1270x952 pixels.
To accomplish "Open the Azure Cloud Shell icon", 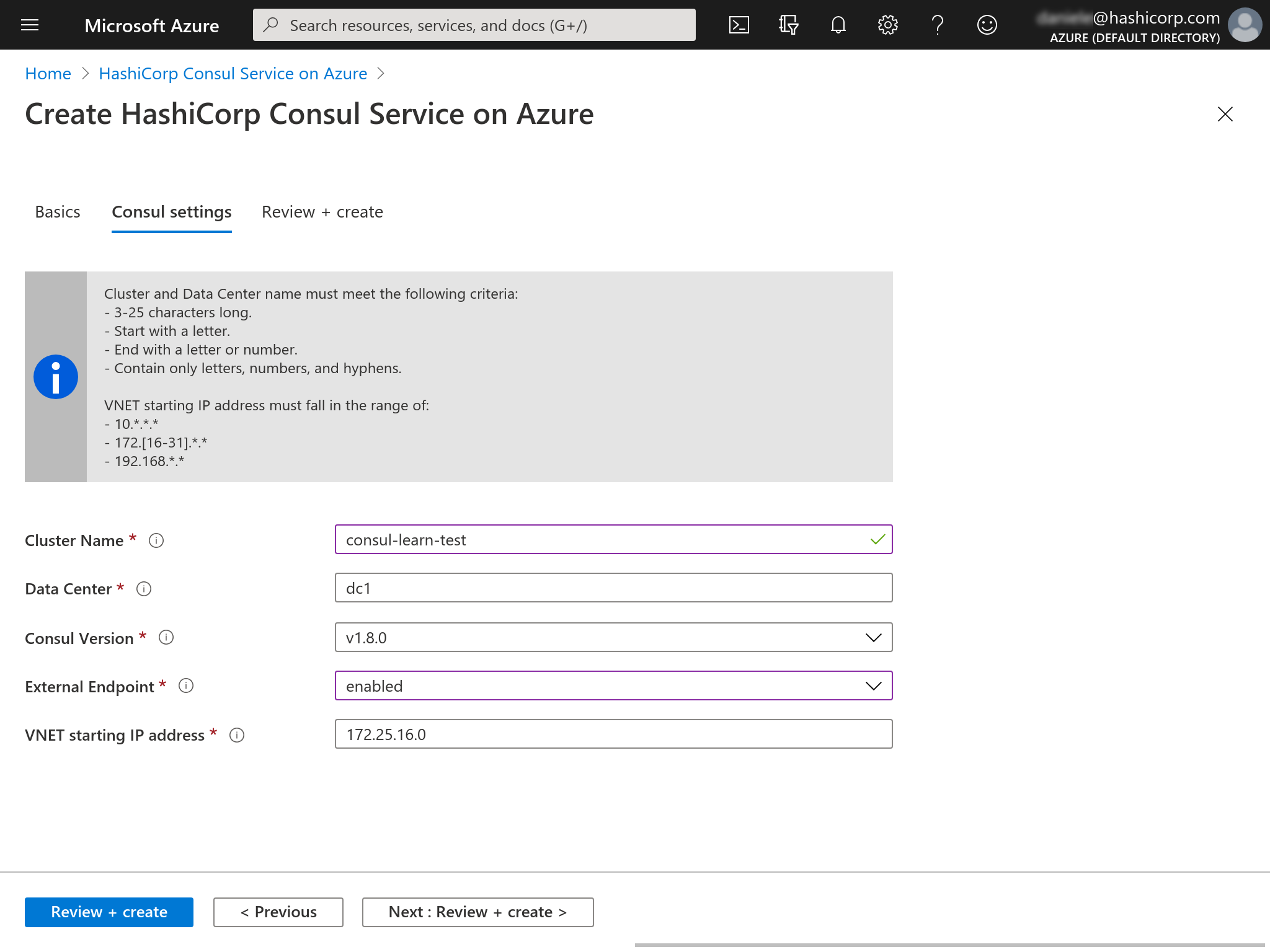I will coord(739,25).
